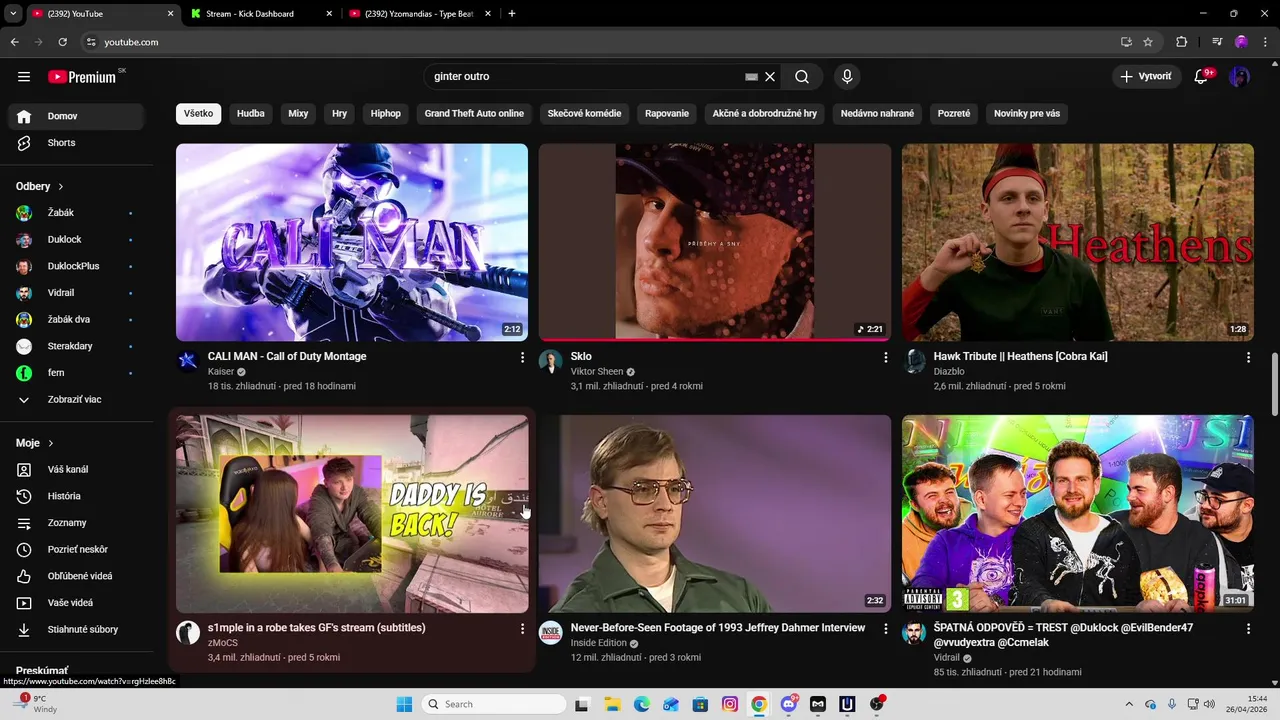
Task: Open Pozrieť neskôr in sidebar
Action: pos(77,550)
